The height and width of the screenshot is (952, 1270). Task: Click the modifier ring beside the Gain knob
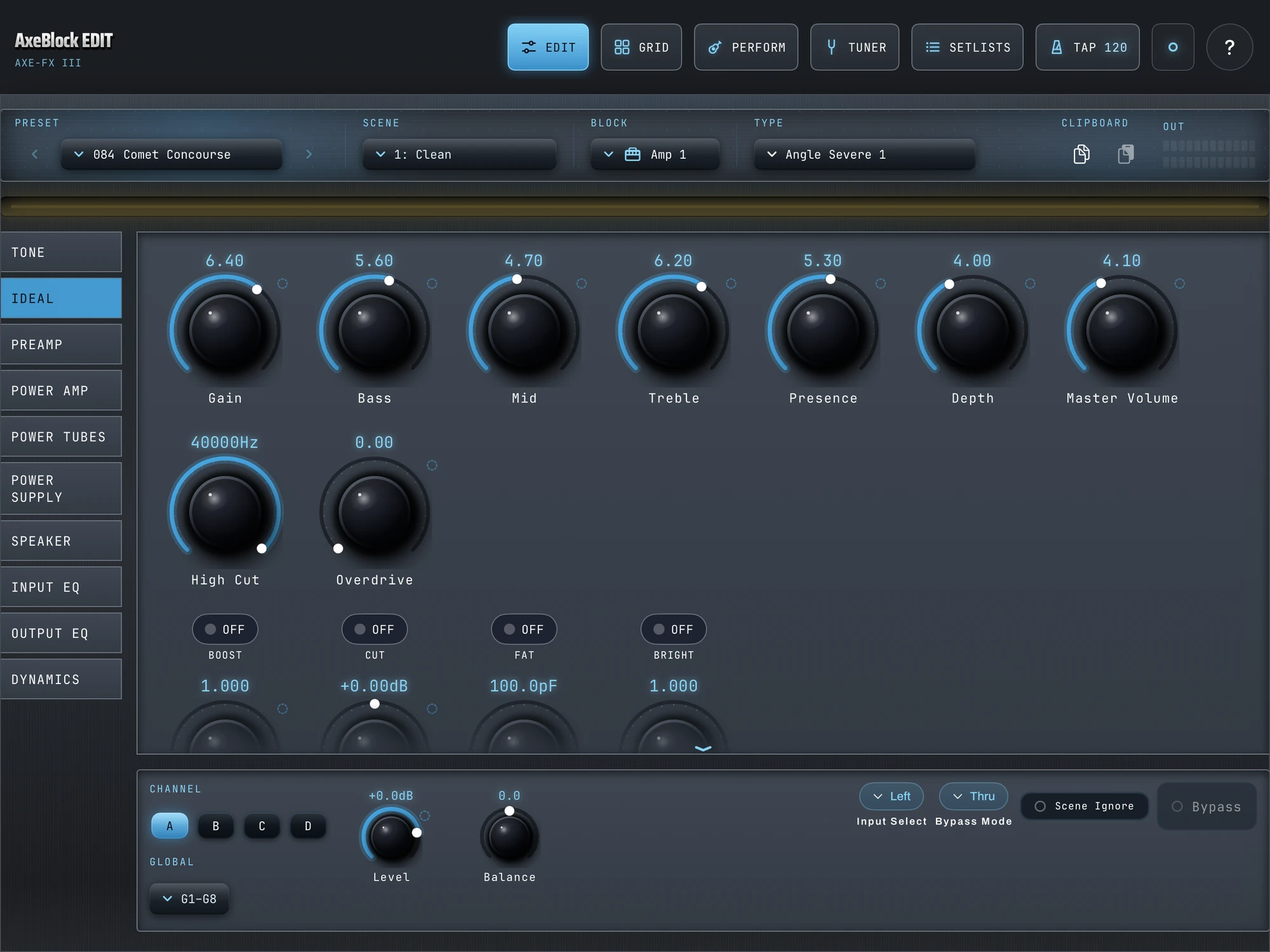pos(283,284)
